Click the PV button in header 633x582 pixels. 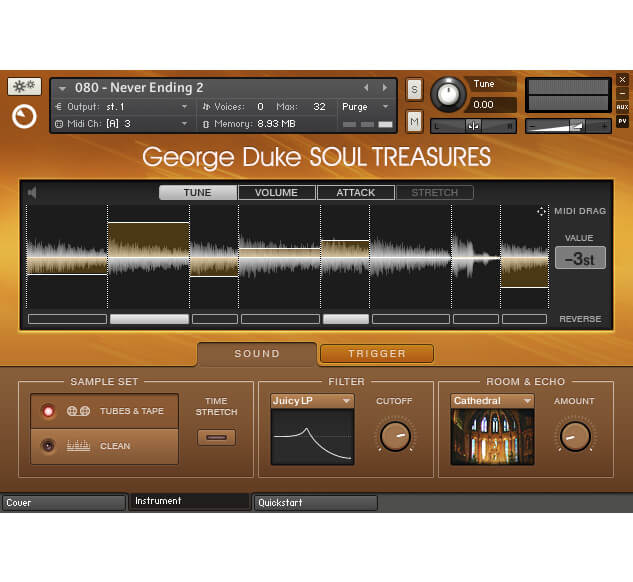pos(622,121)
